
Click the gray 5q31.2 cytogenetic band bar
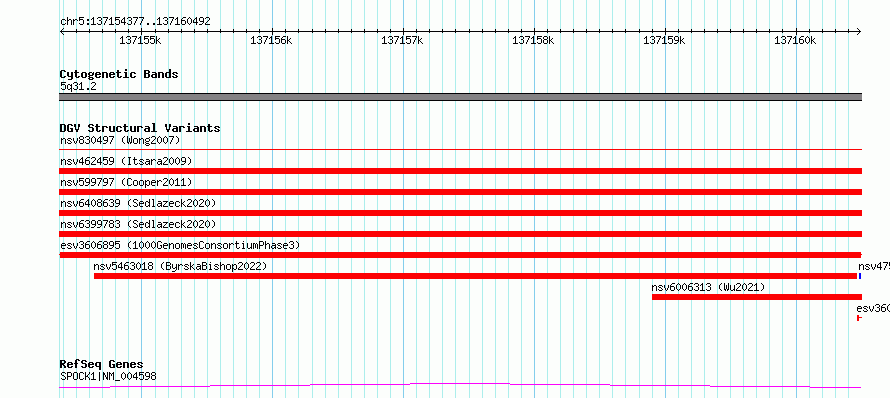[460, 97]
